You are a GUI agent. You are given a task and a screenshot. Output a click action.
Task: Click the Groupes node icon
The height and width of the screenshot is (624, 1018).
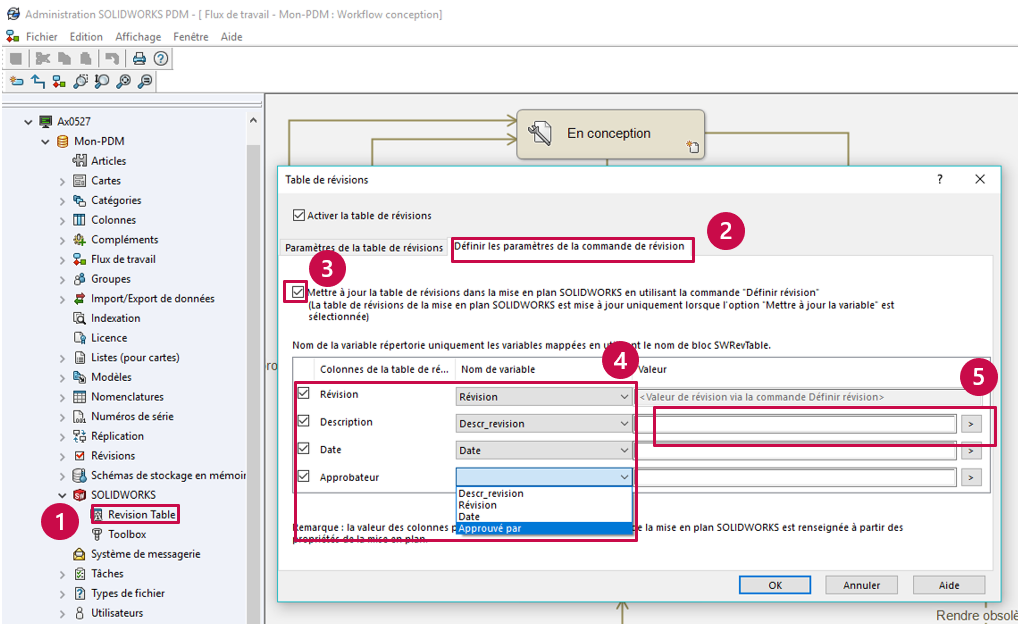tap(79, 279)
